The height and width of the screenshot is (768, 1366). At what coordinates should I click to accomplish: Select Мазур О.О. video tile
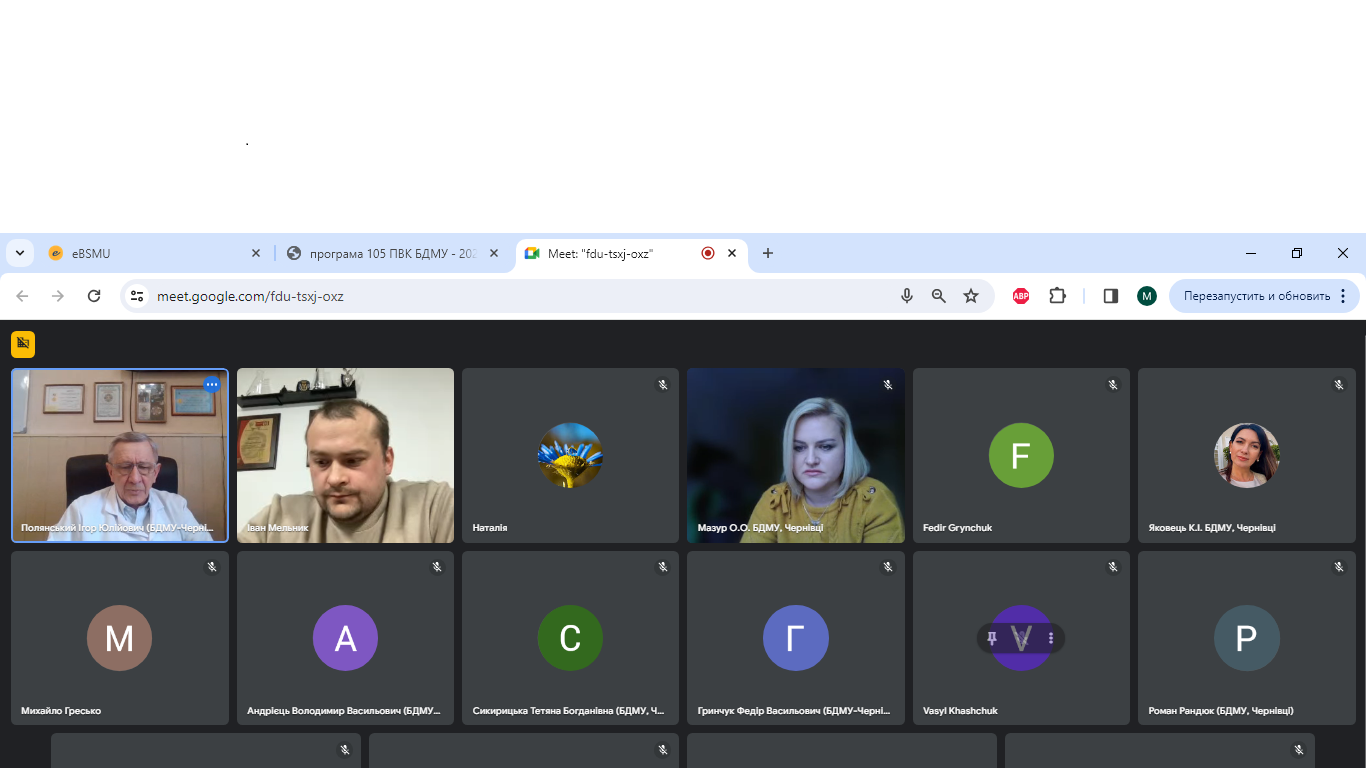click(796, 455)
